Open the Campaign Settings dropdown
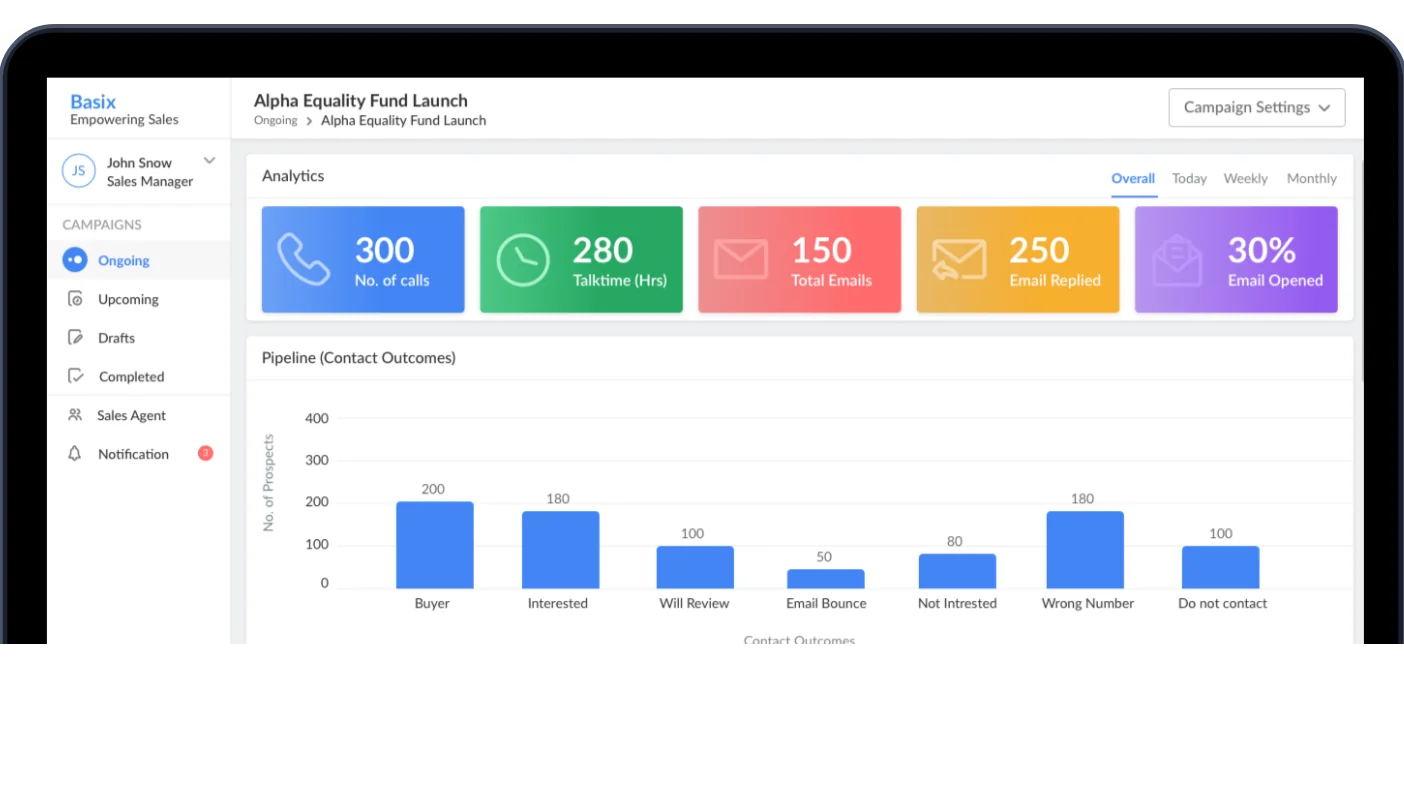Screen dimensions: 1404x804 tap(1257, 108)
